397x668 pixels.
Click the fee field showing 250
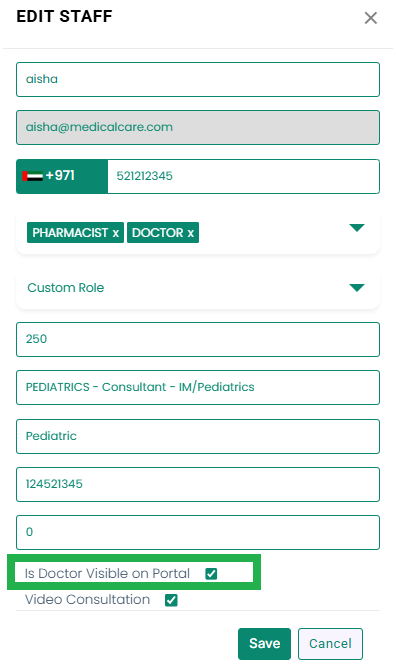[x=198, y=340]
